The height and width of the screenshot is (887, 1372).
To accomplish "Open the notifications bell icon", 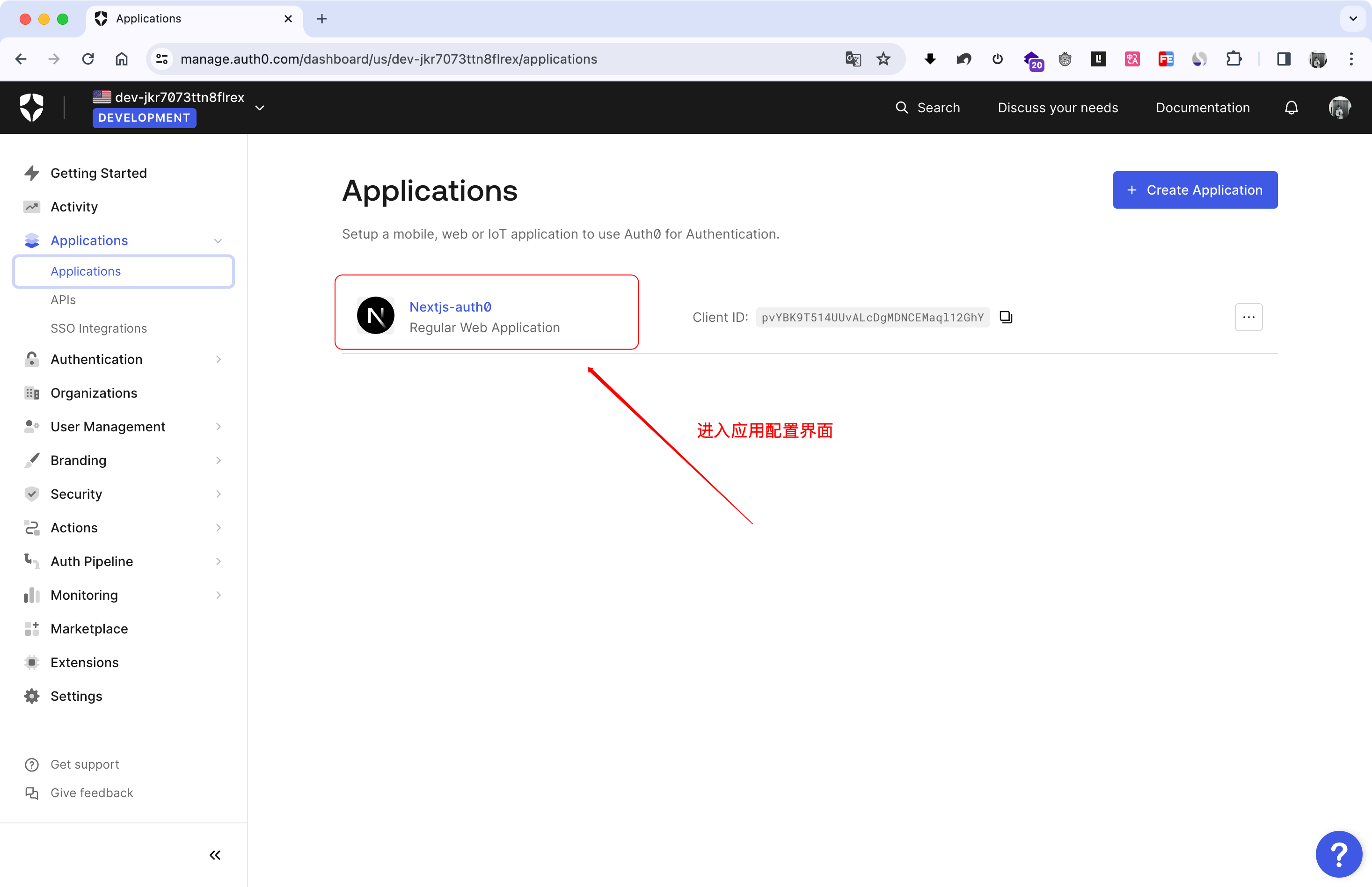I will 1291,107.
